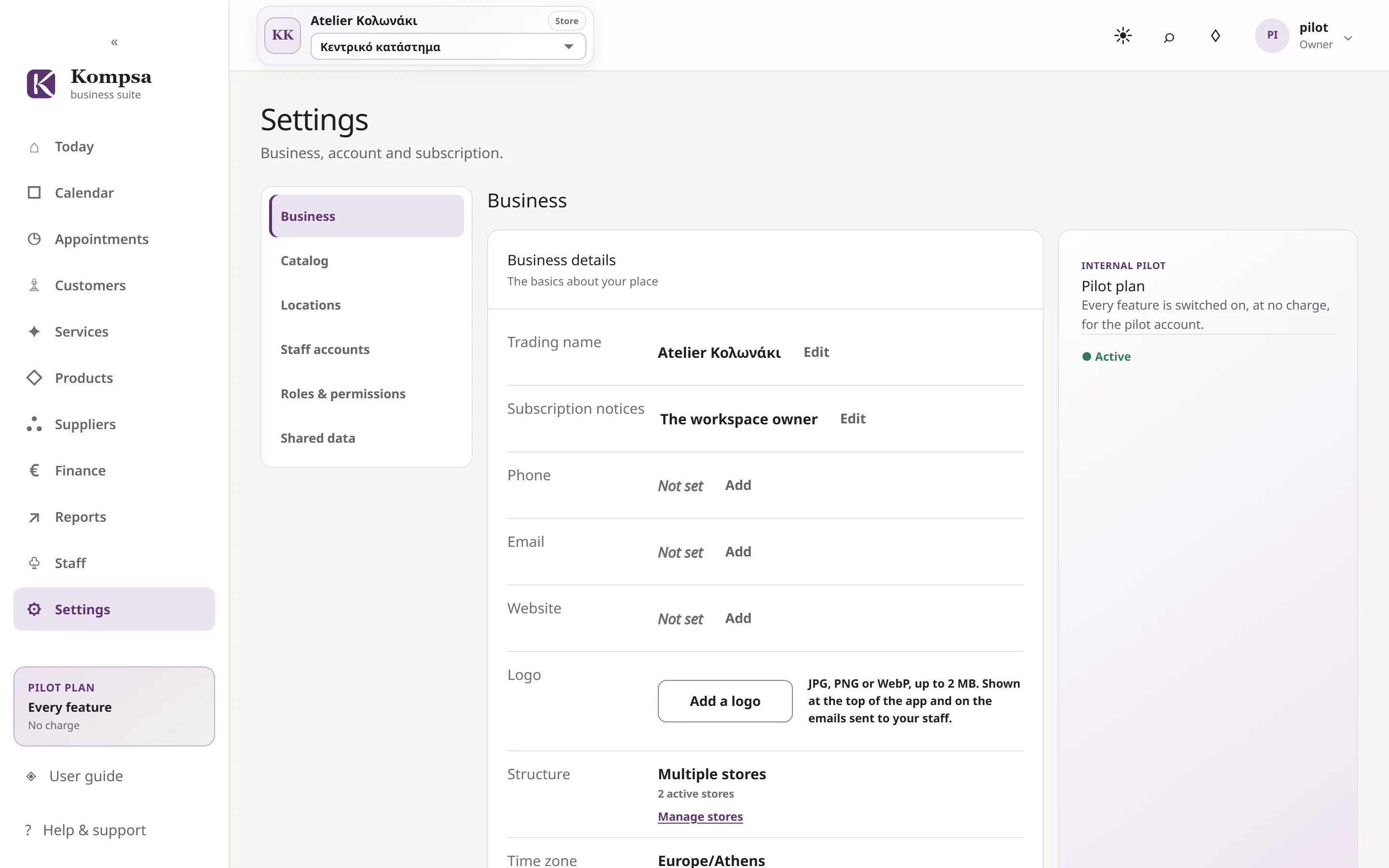Screen dimensions: 1389x868
Task: Select the Business settings tab
Action: point(366,216)
